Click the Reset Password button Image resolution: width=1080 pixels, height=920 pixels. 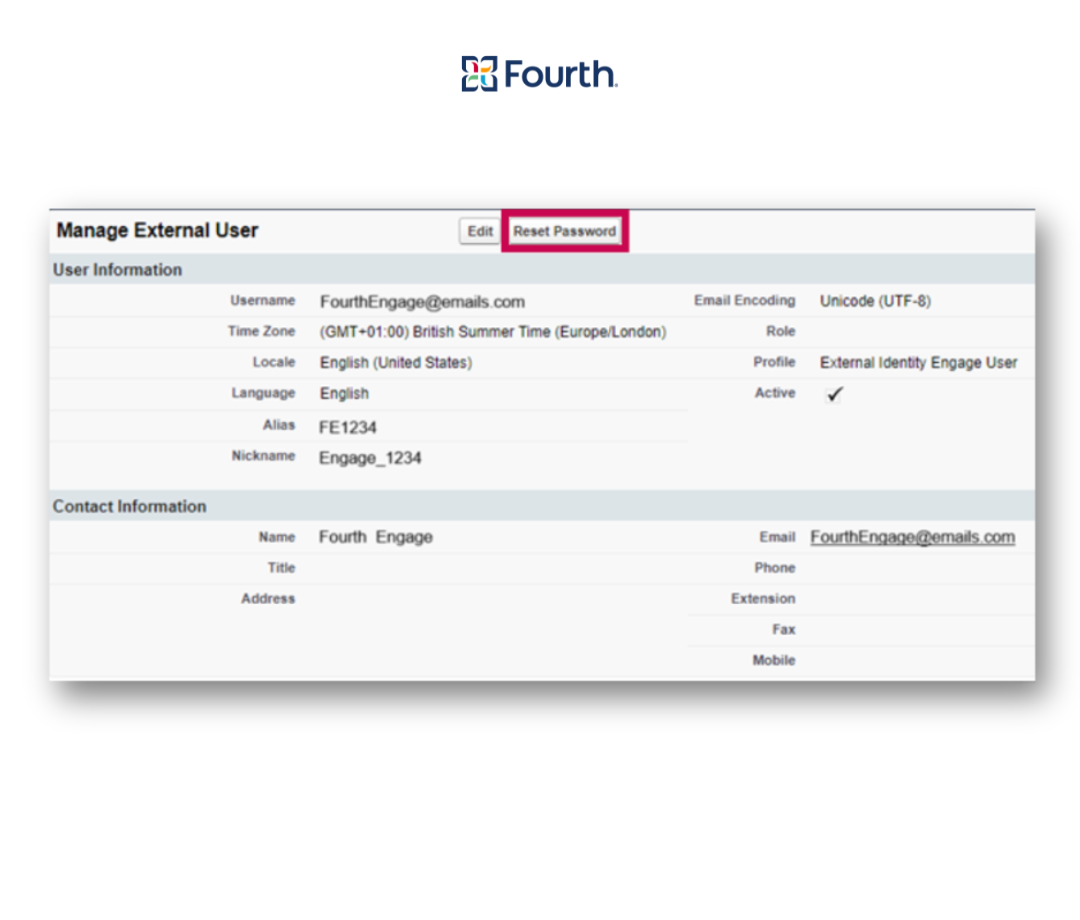(565, 231)
